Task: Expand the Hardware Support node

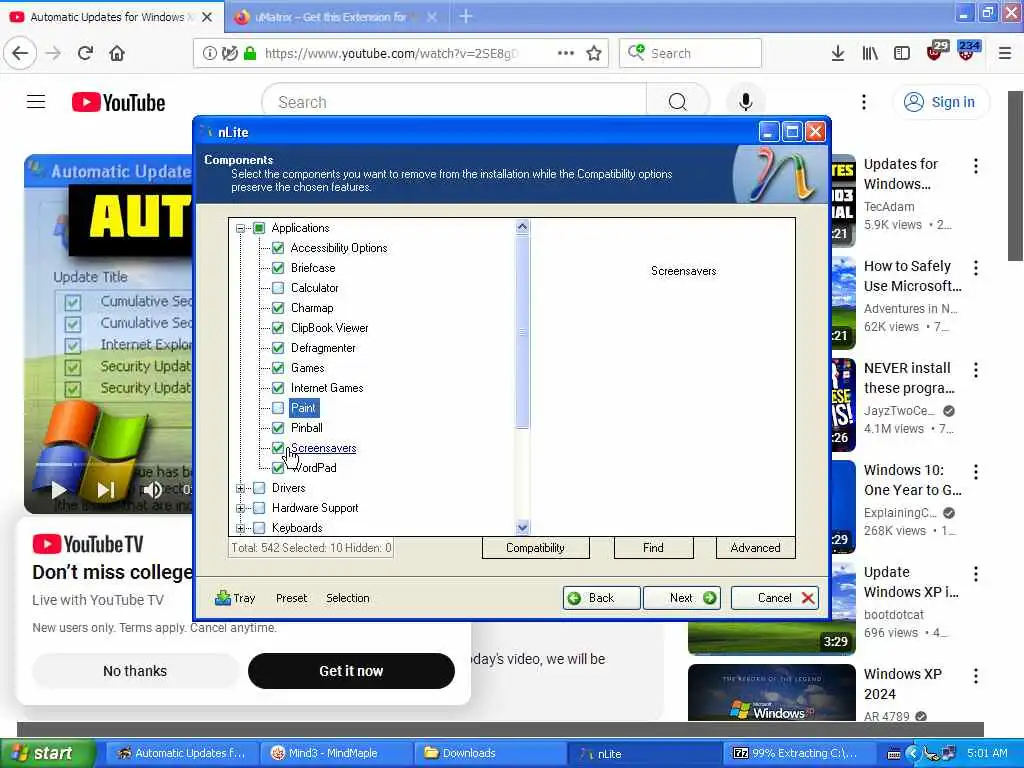Action: (240, 508)
